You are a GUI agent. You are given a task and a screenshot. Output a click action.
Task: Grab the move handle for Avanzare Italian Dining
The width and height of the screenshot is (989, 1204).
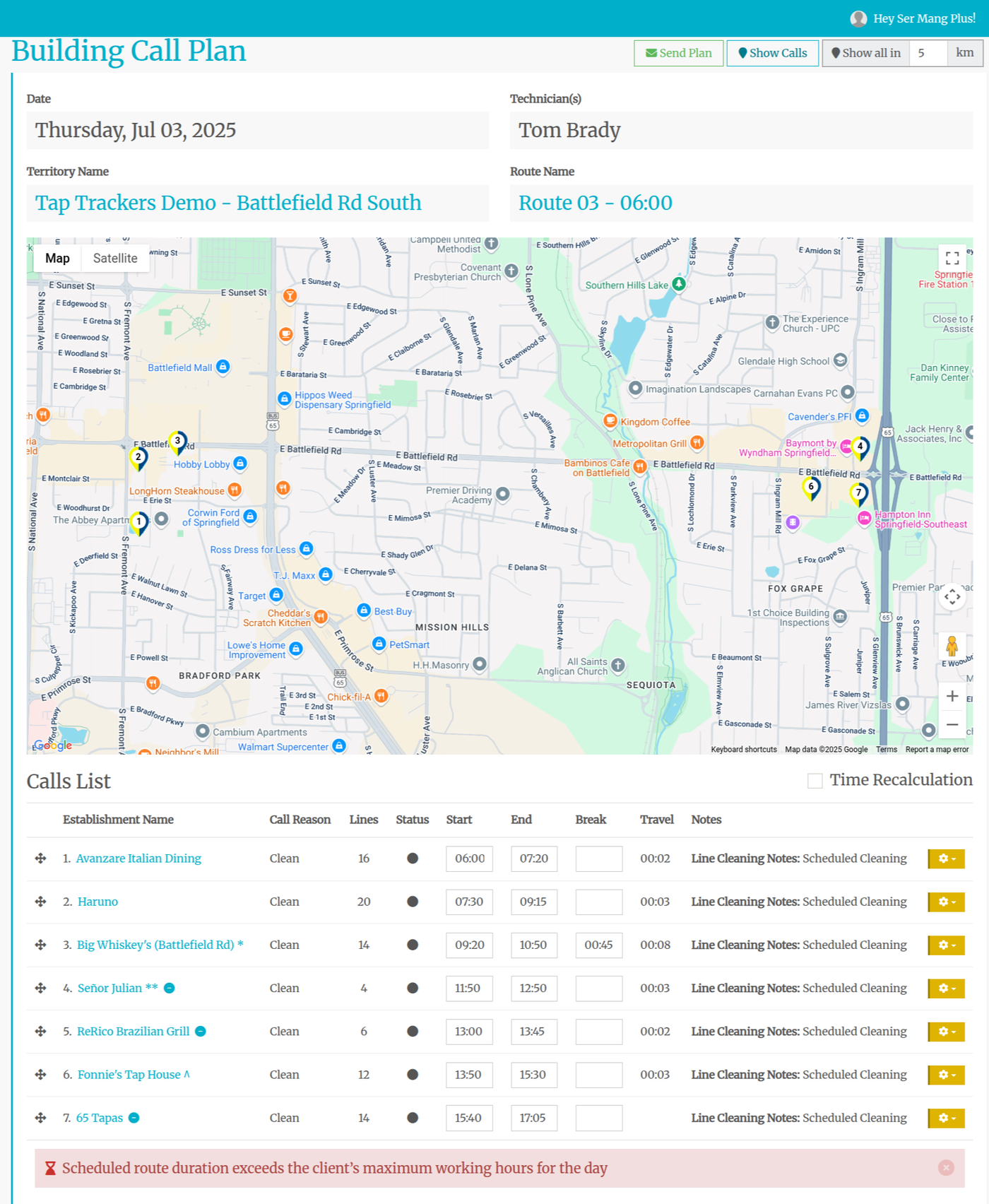point(40,858)
